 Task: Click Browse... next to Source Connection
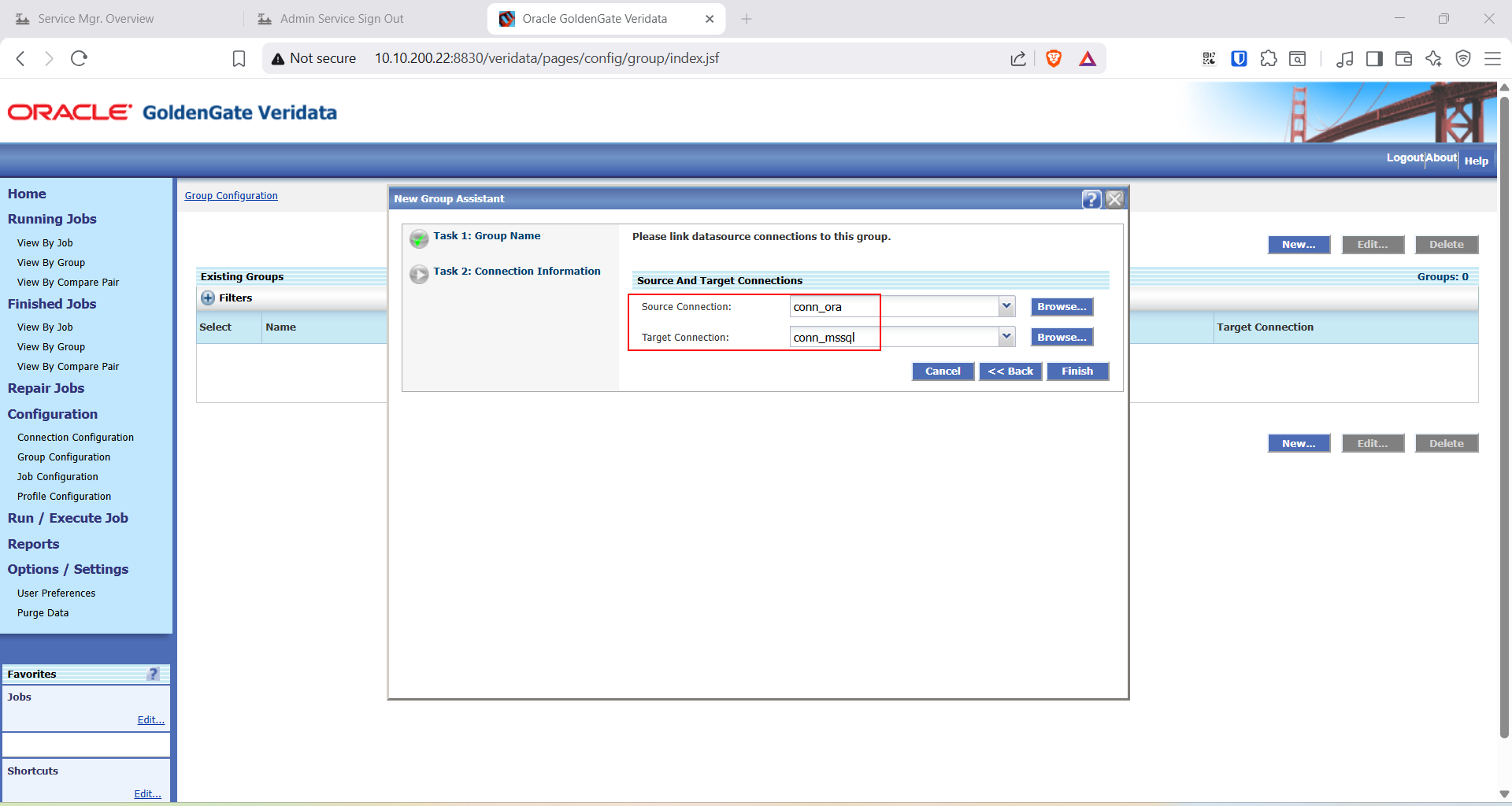[1062, 307]
